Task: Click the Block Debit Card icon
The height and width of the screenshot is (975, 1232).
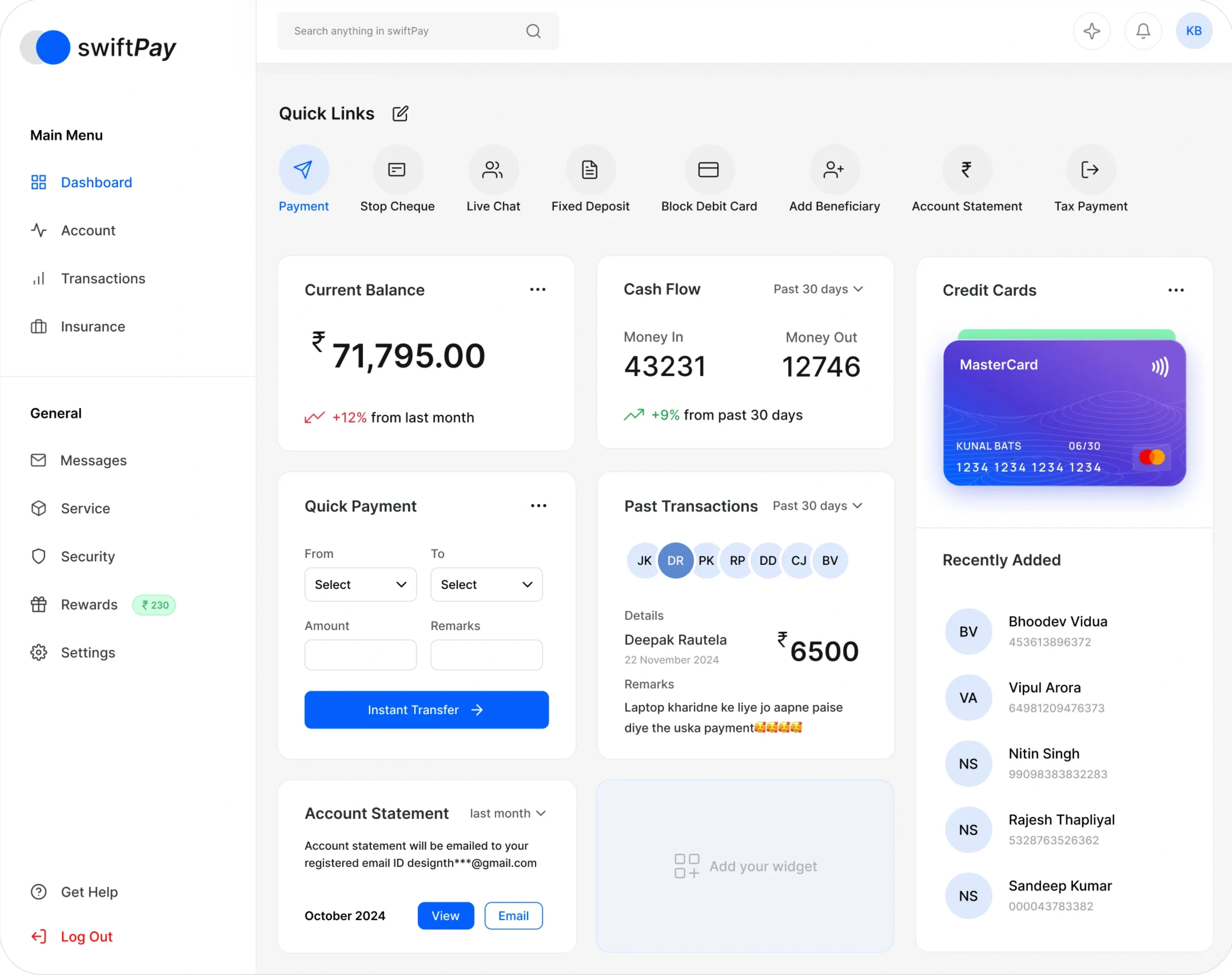Action: click(708, 169)
